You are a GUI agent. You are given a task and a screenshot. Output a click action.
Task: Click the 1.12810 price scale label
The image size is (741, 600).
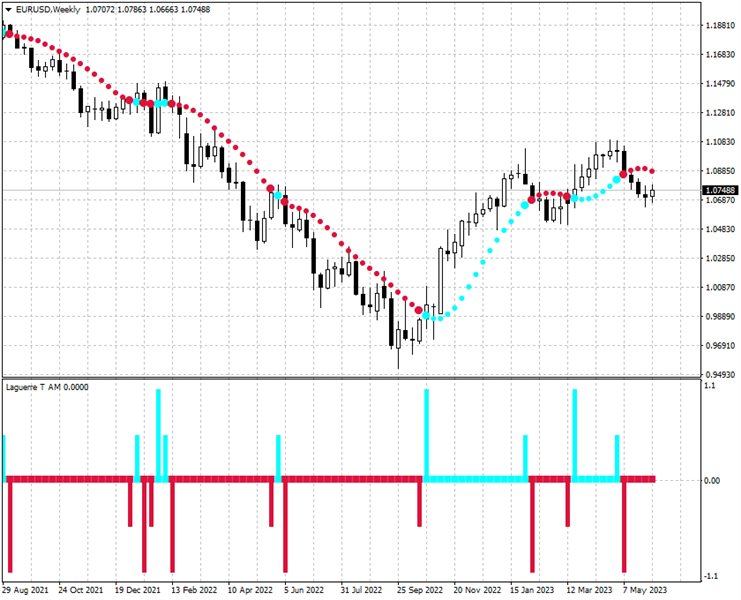point(720,113)
